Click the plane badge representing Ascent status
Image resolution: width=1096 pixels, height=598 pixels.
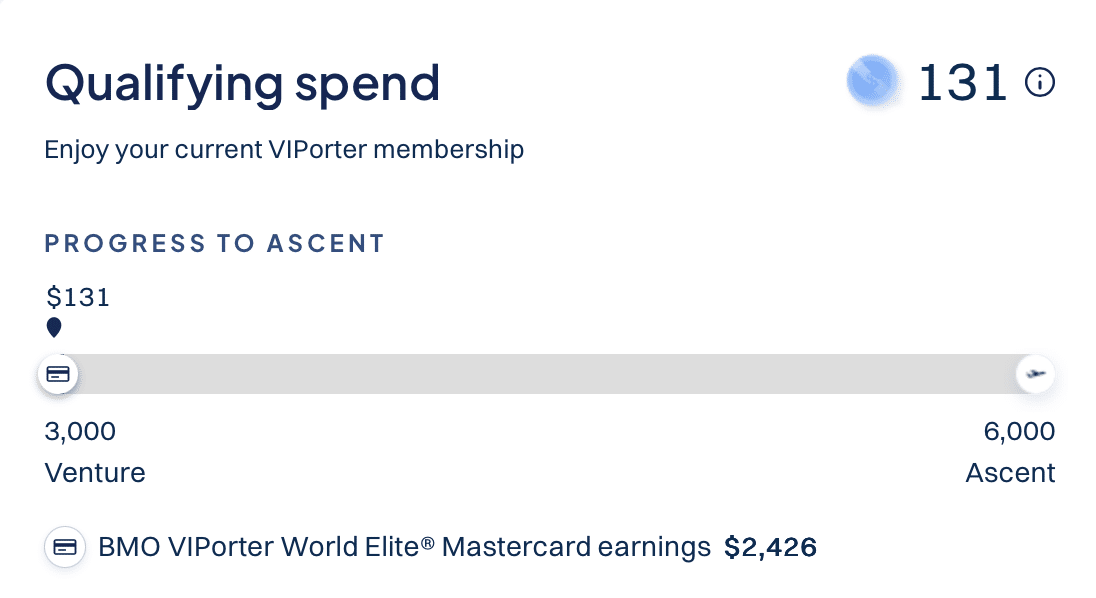tap(1036, 374)
